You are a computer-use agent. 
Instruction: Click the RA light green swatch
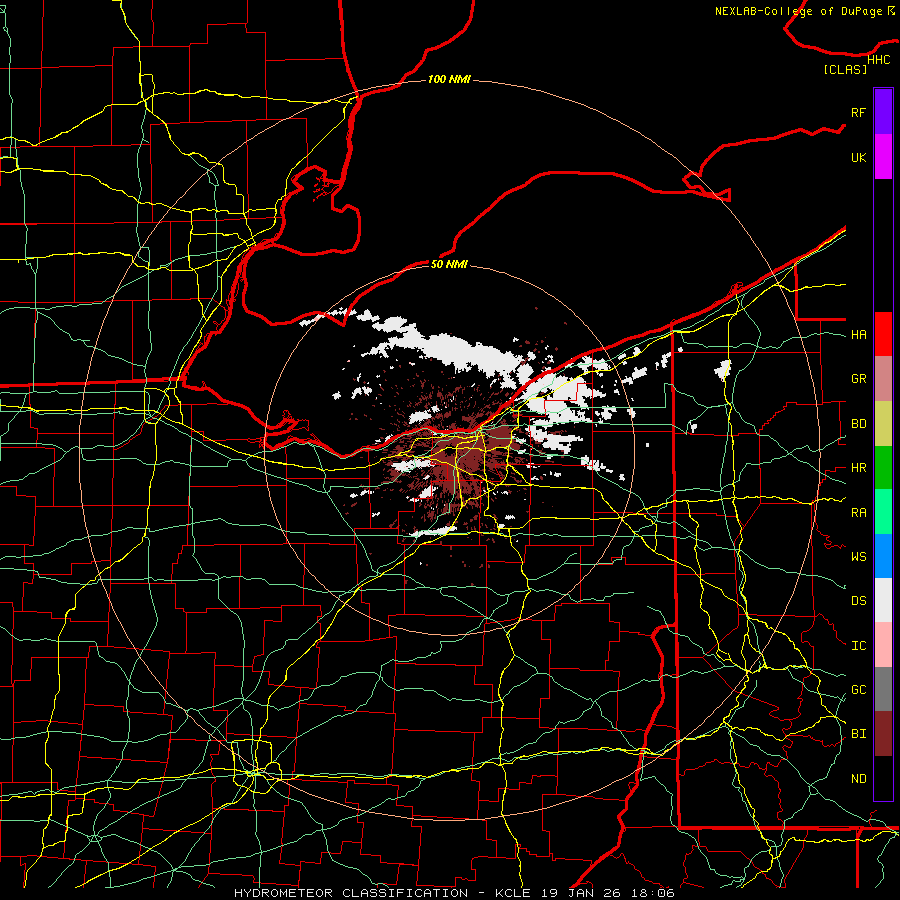(x=883, y=512)
